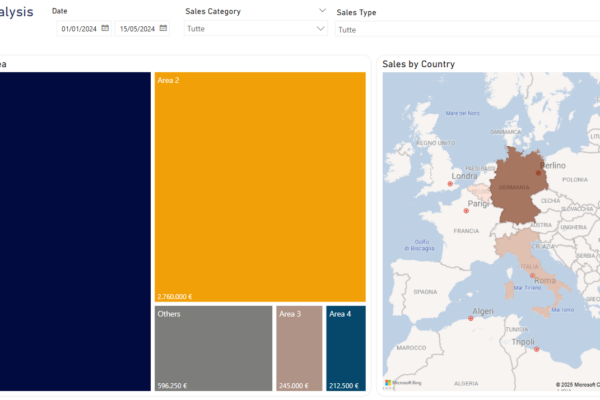Select the grey Others treemap tile

[214, 348]
